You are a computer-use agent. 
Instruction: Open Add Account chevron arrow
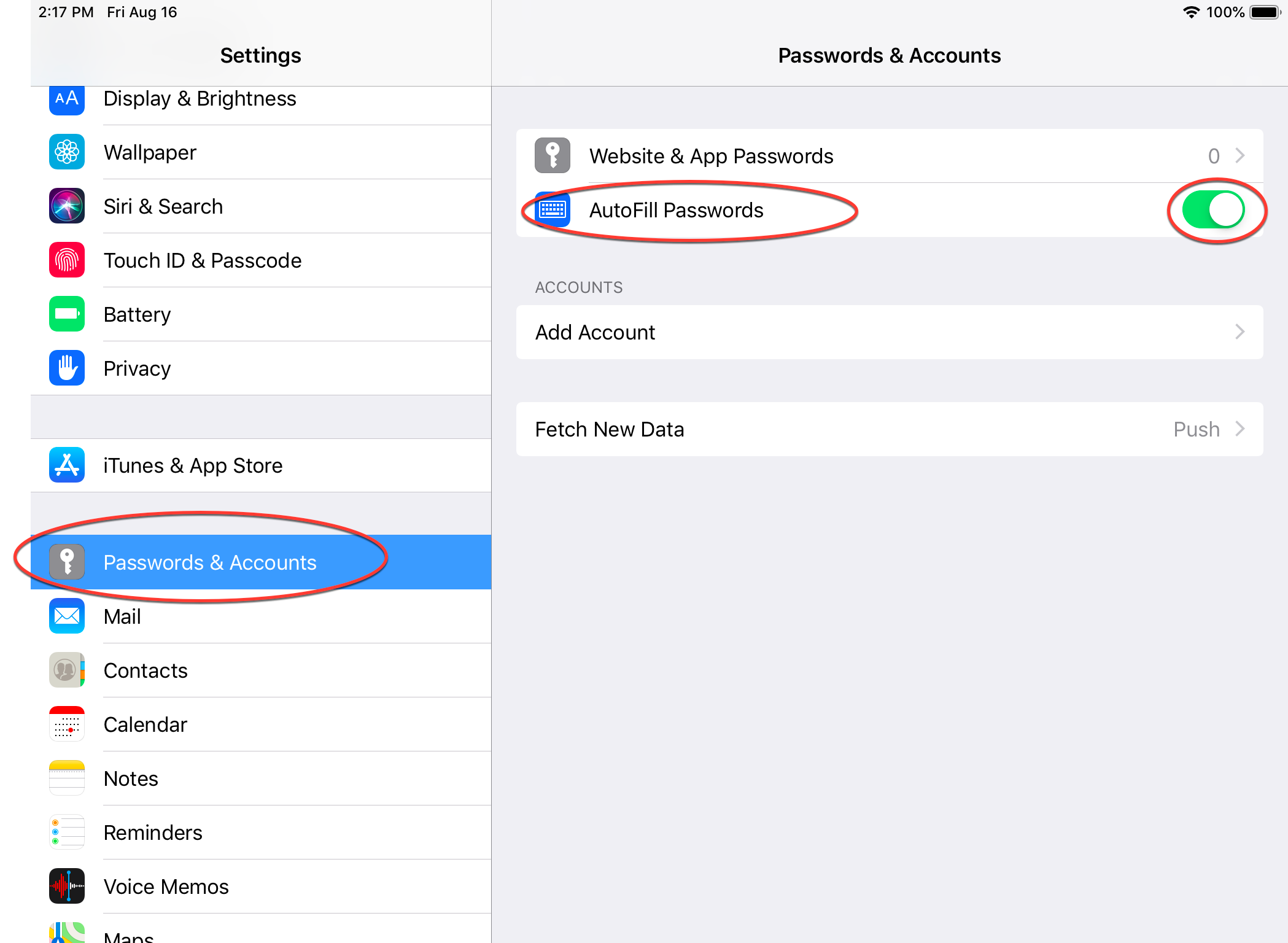1240,332
